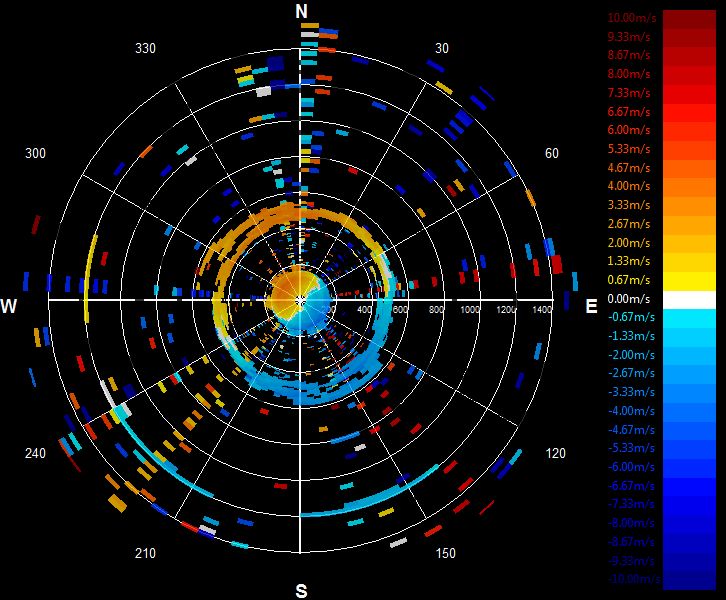
Task: Select the 210 degree bearing label
Action: [145, 553]
